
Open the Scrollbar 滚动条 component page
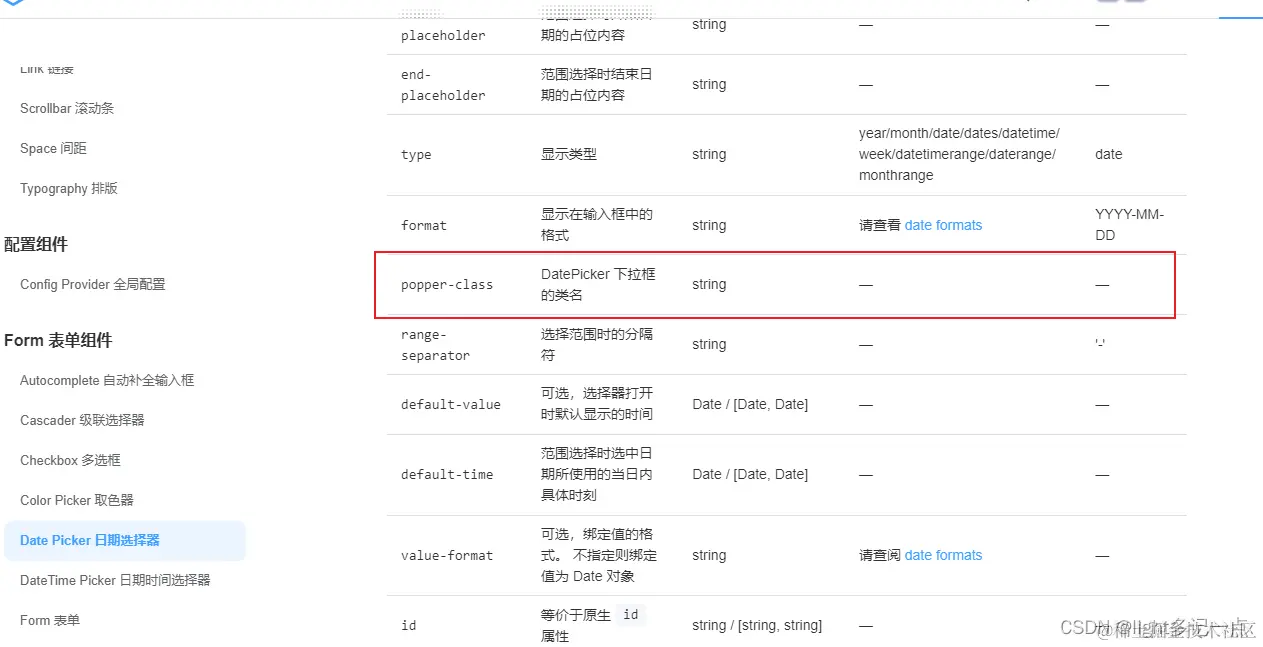(x=65, y=108)
